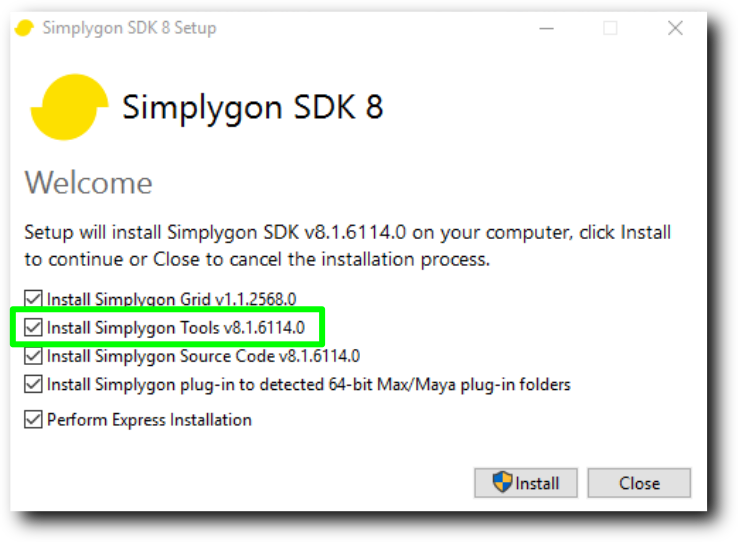This screenshot has width=738, height=542.
Task: Click the 'Simplygon SDK 8' product heading
Action: pos(253,108)
